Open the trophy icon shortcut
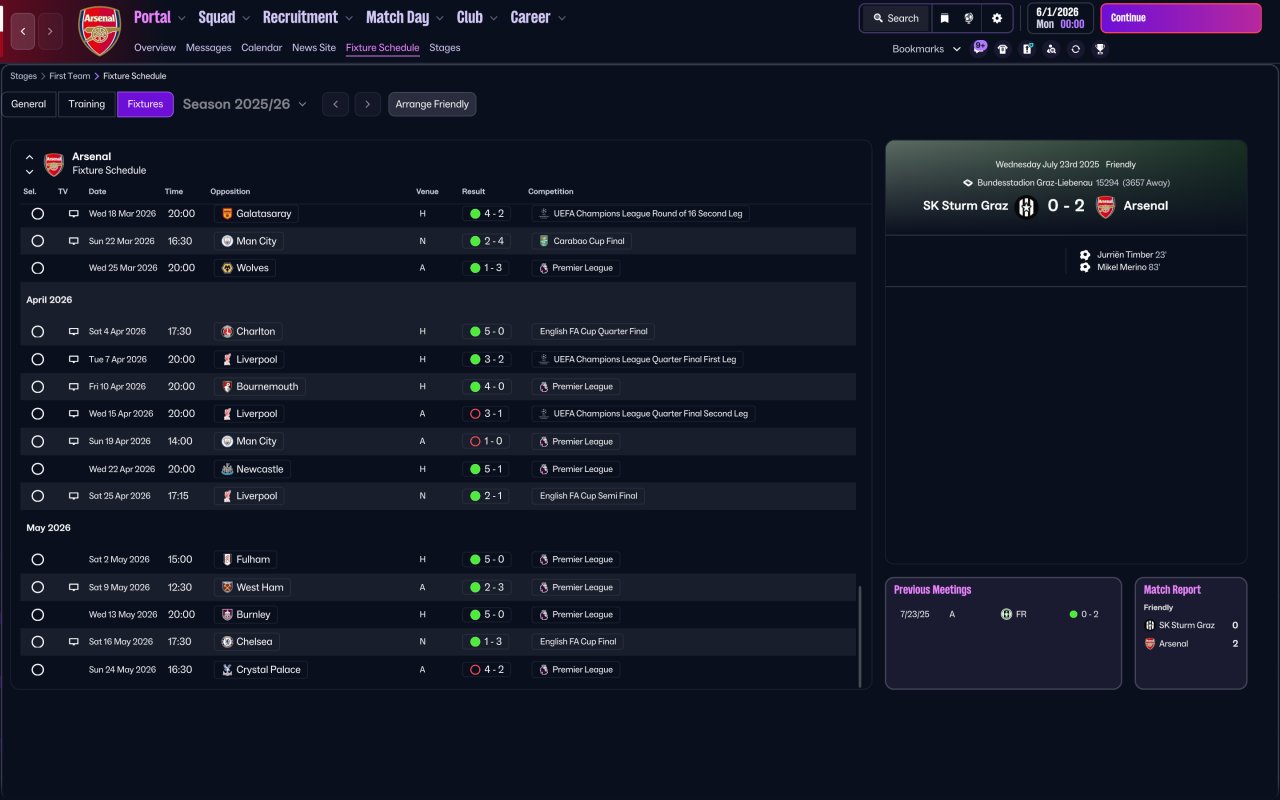Image resolution: width=1280 pixels, height=800 pixels. tap(1100, 49)
